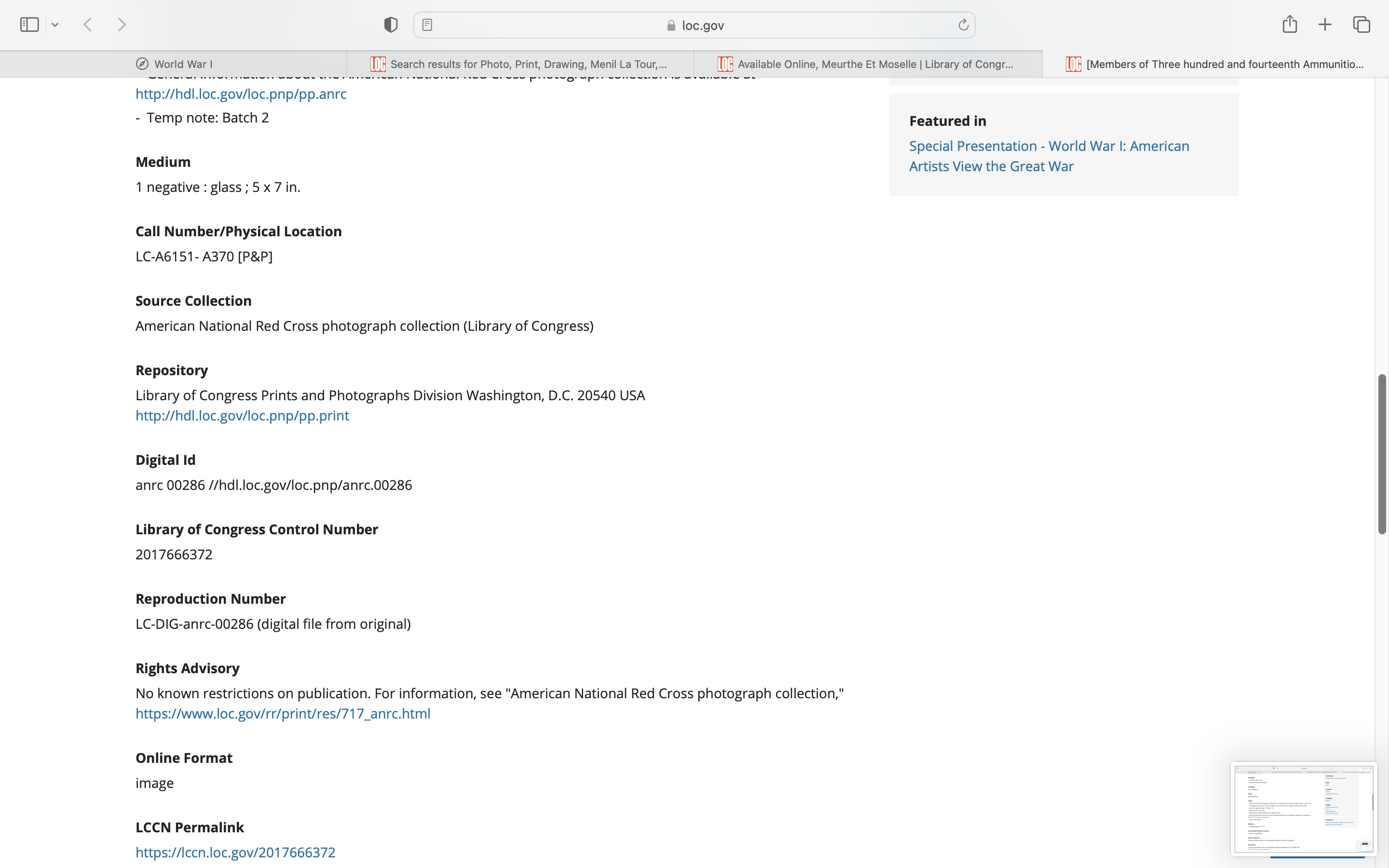Open the Share menu icon
1389x868 pixels.
coord(1290,25)
